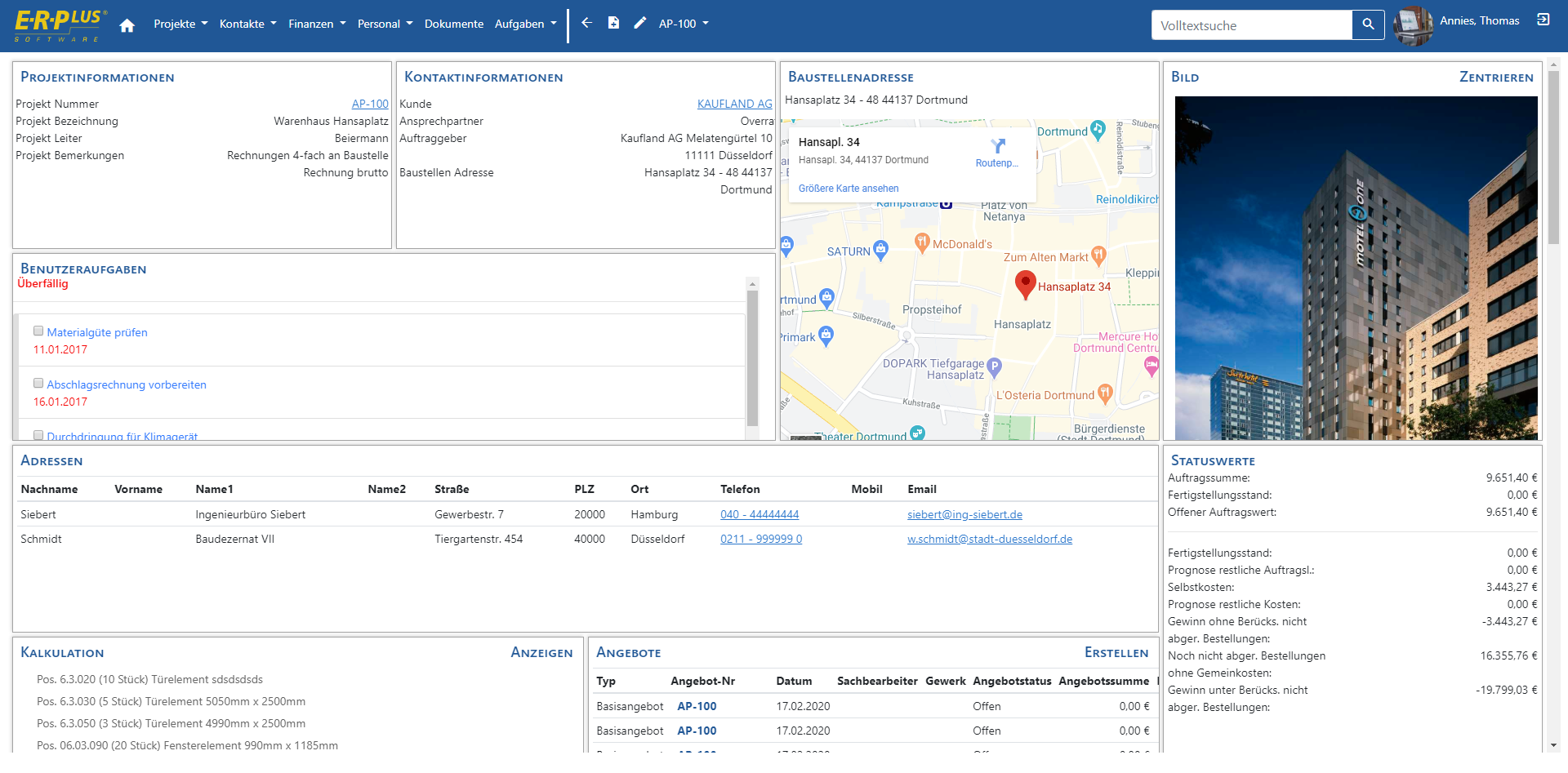The image size is (1568, 773).
Task: Open the Dokumente menu item
Action: pos(453,24)
